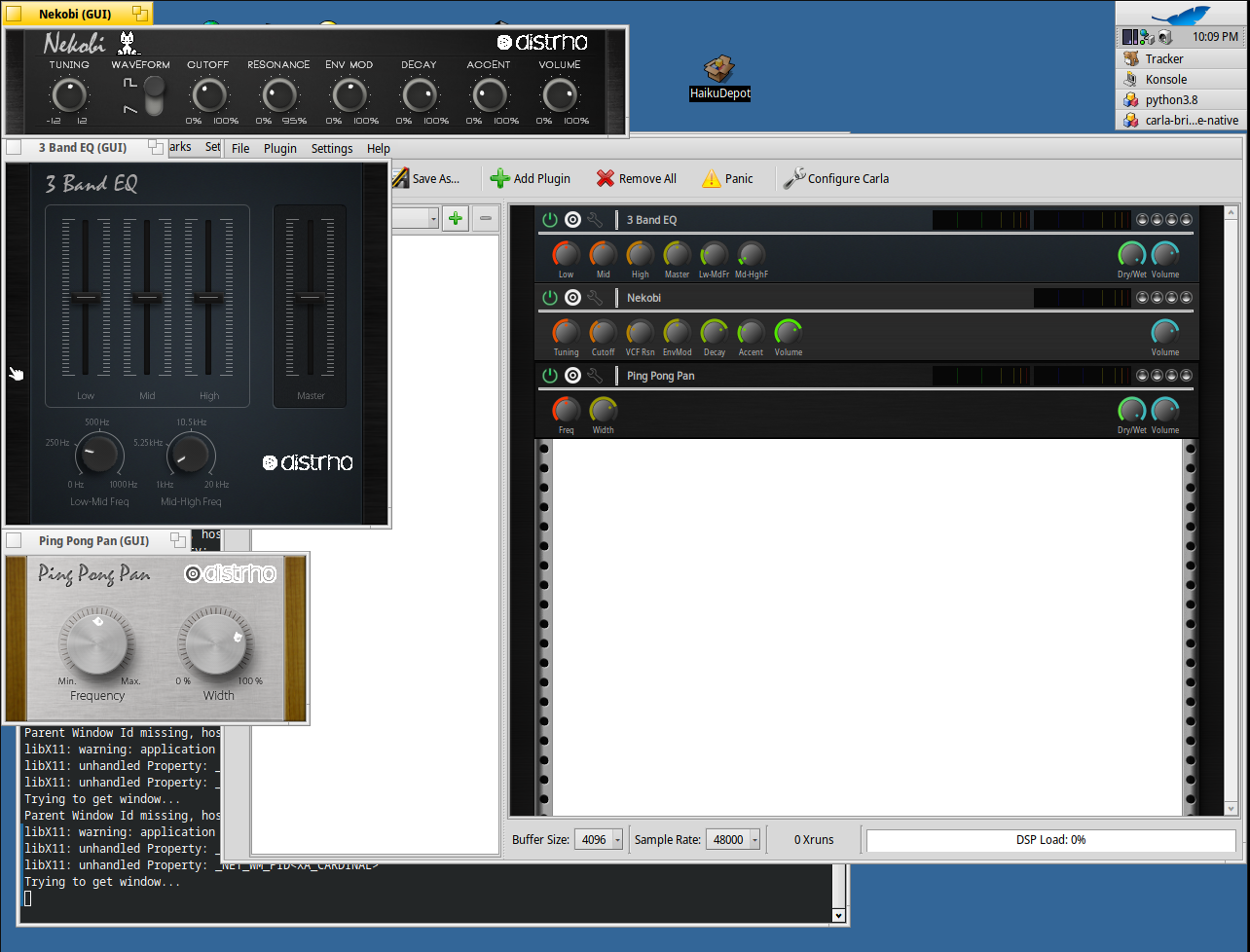
Task: Click the Accent knob in Nekobi GUI
Action: [489, 95]
